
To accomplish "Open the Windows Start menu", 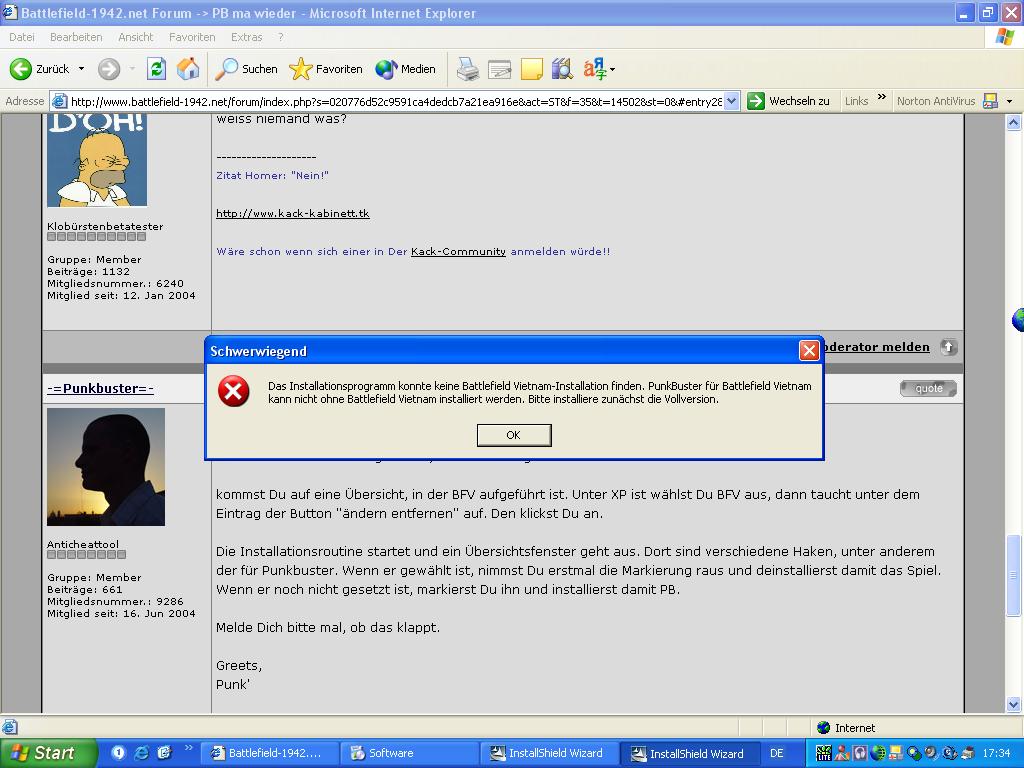I will click(x=48, y=753).
